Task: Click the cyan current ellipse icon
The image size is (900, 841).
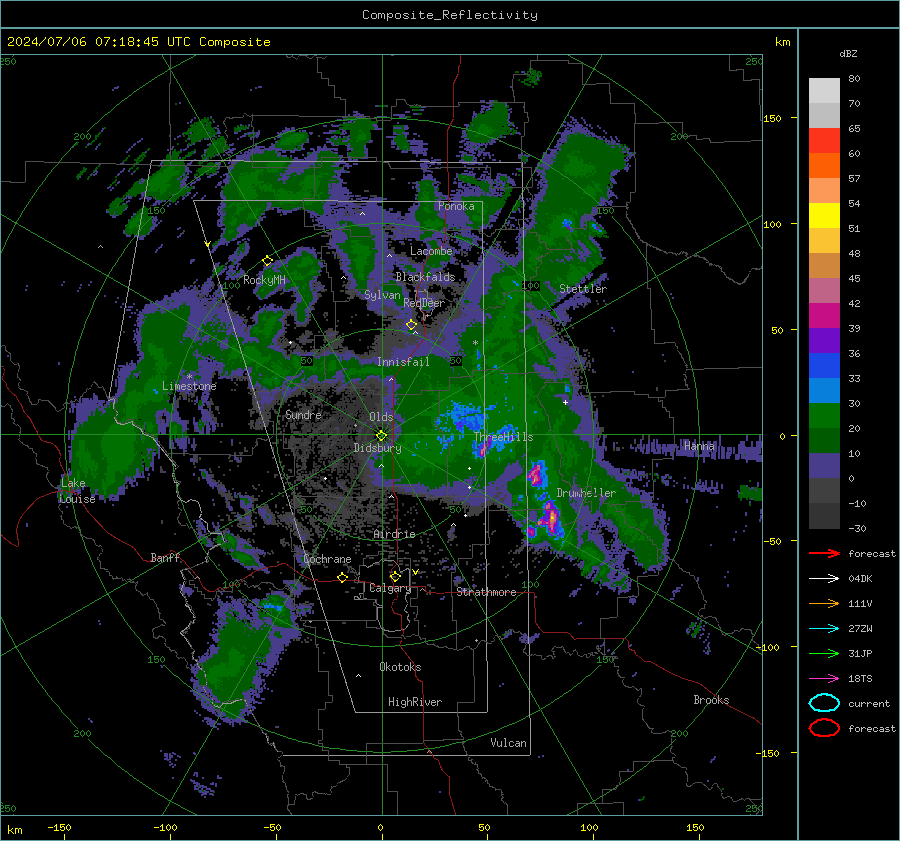Action: [x=824, y=703]
